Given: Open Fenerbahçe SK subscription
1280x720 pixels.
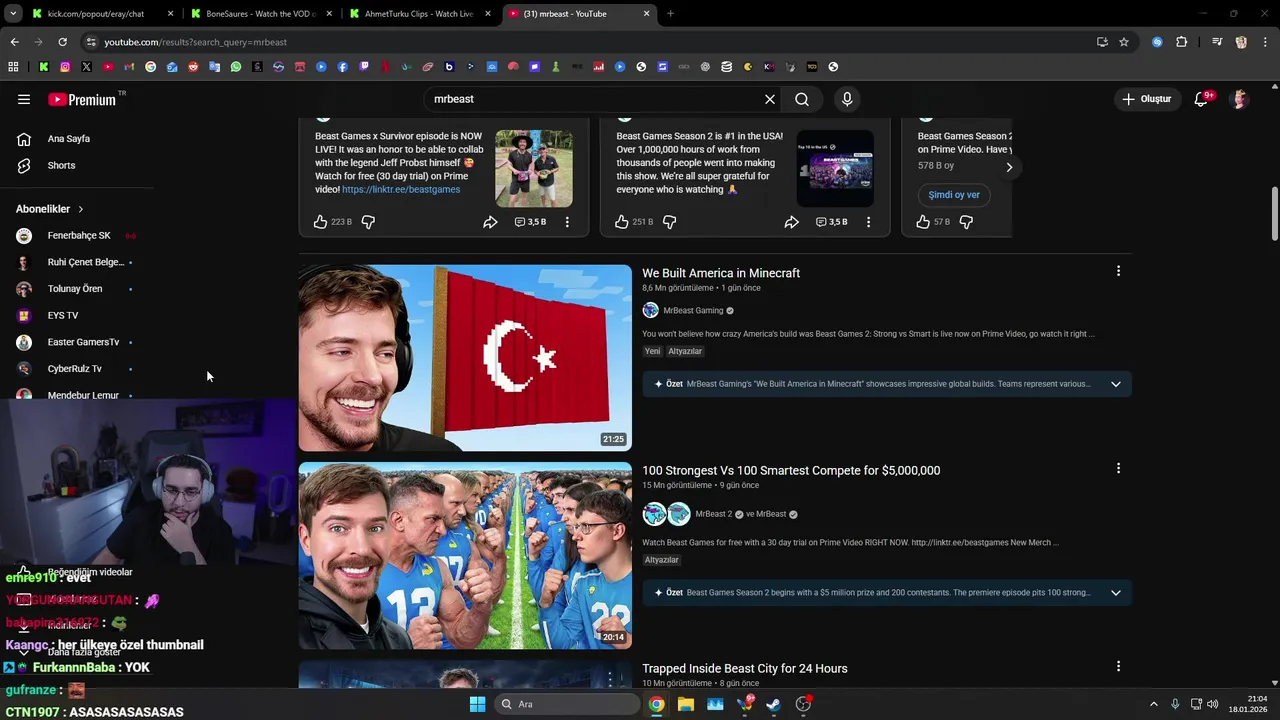Looking at the screenshot, I should pos(78,236).
